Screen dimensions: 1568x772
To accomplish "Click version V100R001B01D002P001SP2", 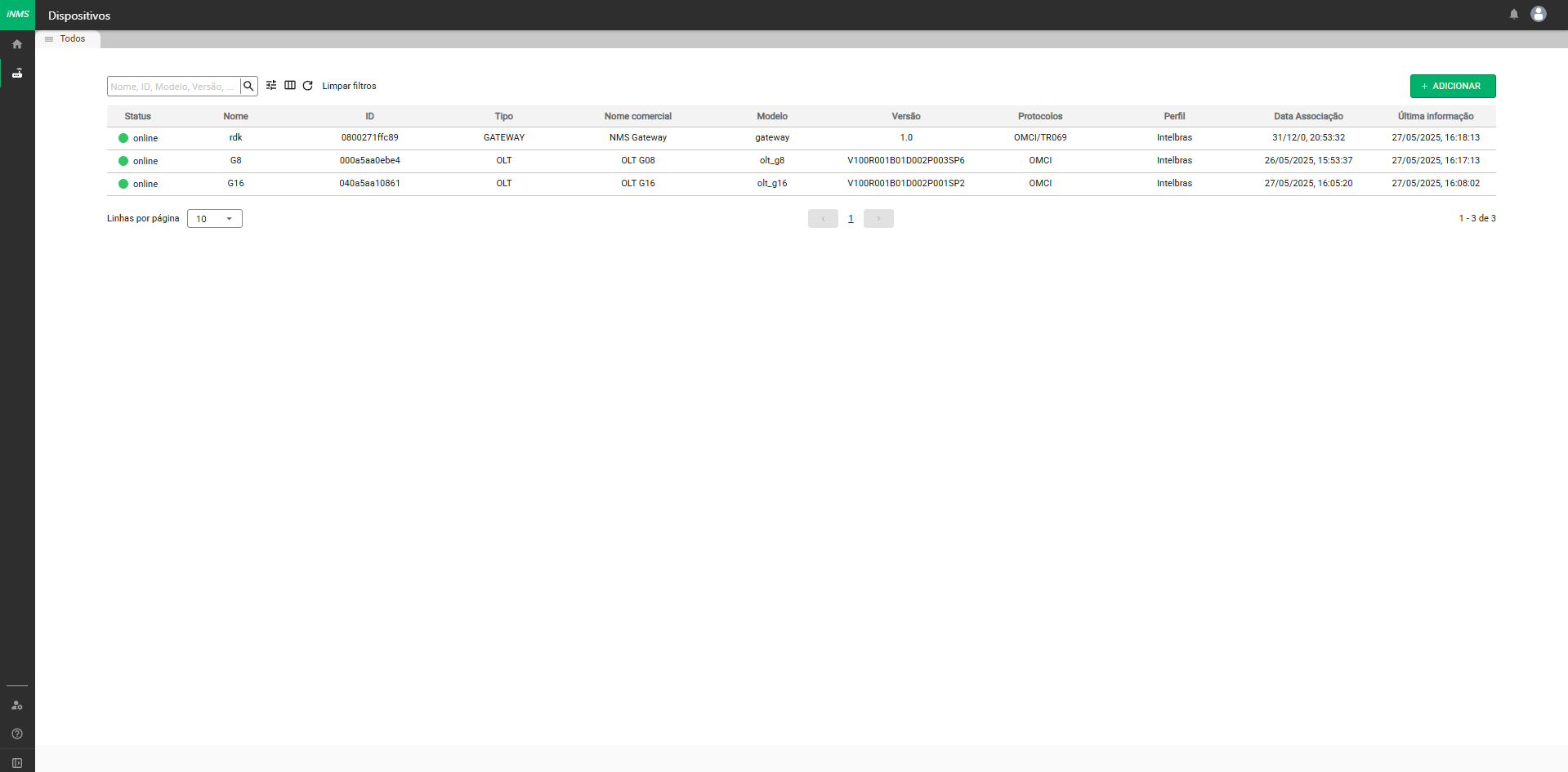I will [x=906, y=183].
